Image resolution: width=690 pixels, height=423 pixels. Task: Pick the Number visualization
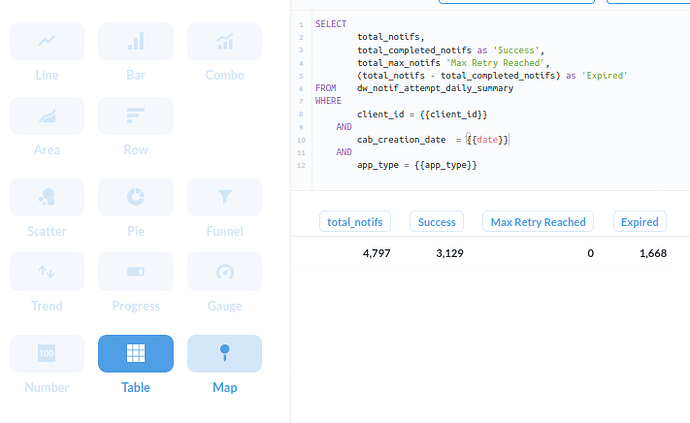coord(47,353)
